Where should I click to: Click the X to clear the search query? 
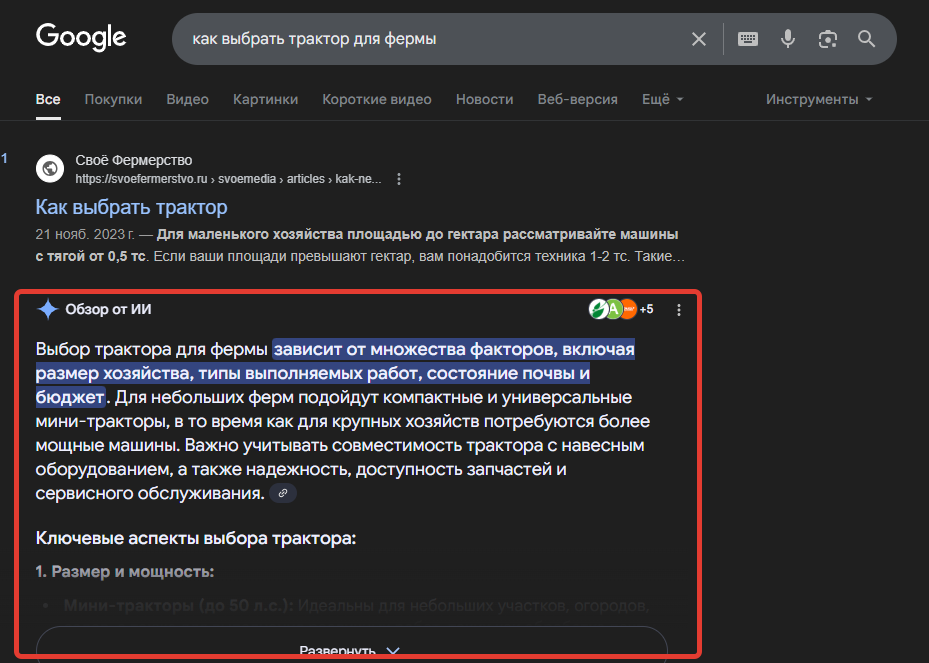click(699, 38)
